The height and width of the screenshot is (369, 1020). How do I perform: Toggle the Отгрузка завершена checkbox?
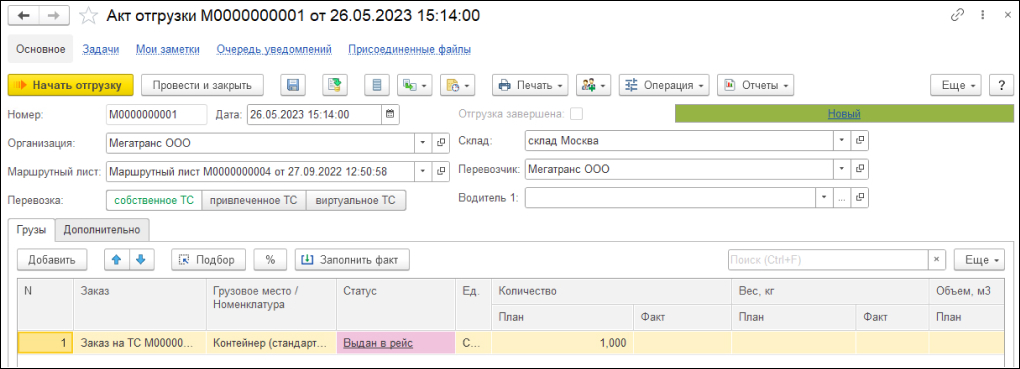point(576,114)
